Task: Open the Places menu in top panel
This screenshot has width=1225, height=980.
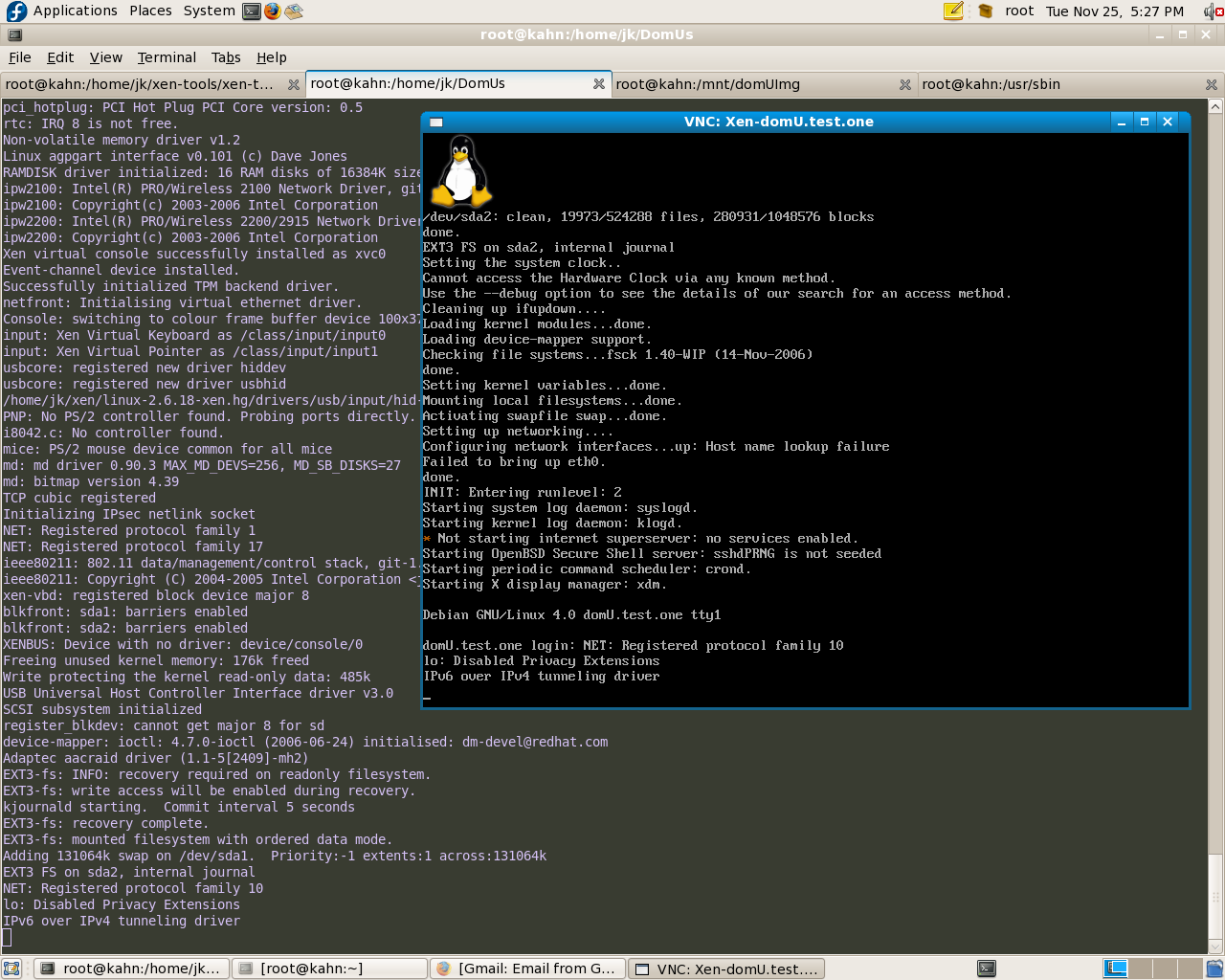Action: click(x=150, y=11)
